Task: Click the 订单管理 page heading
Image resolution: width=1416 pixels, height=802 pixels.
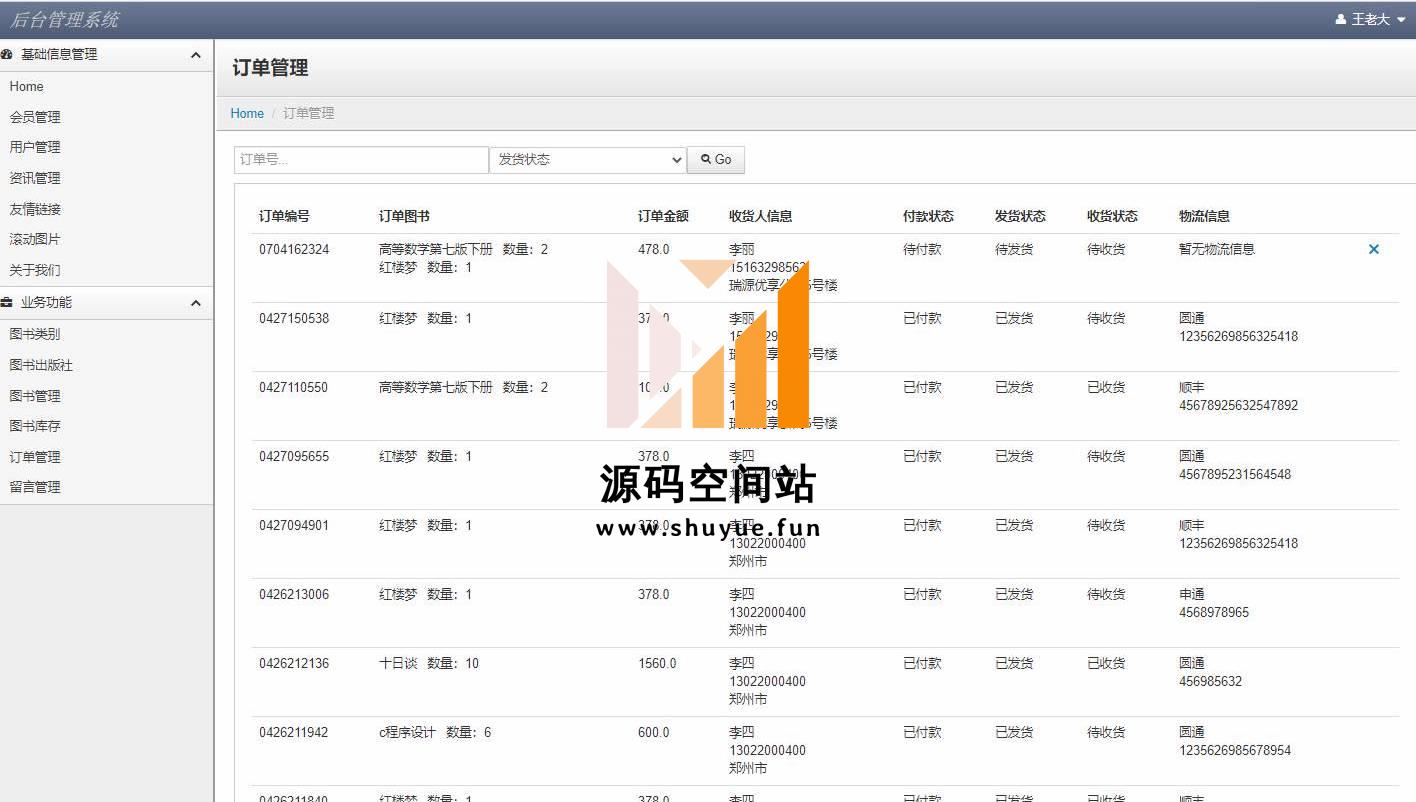Action: pos(270,68)
